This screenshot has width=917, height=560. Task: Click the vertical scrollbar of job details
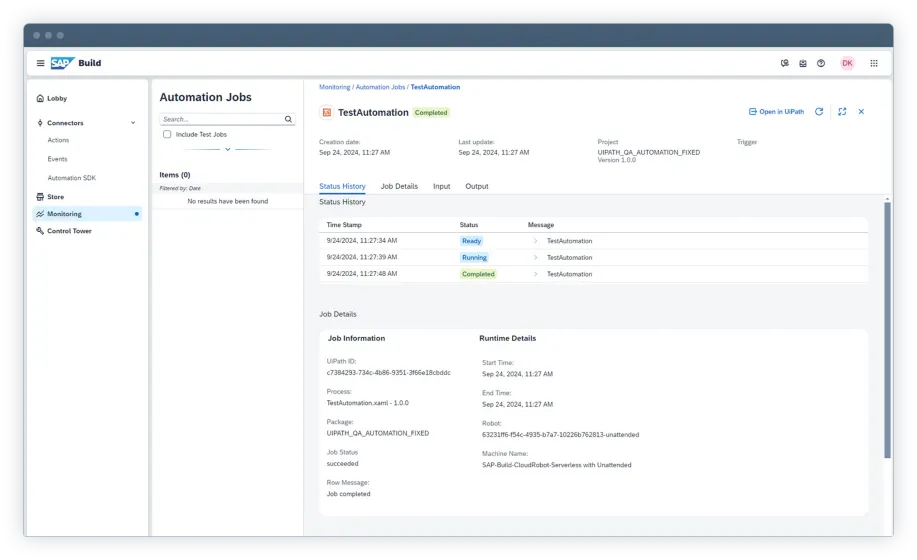pos(886,330)
